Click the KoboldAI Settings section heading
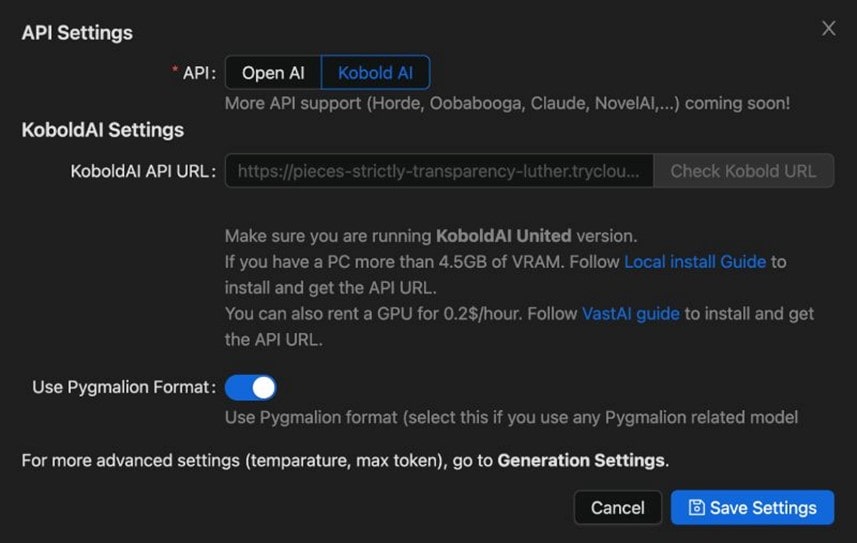857x543 pixels. (x=102, y=130)
